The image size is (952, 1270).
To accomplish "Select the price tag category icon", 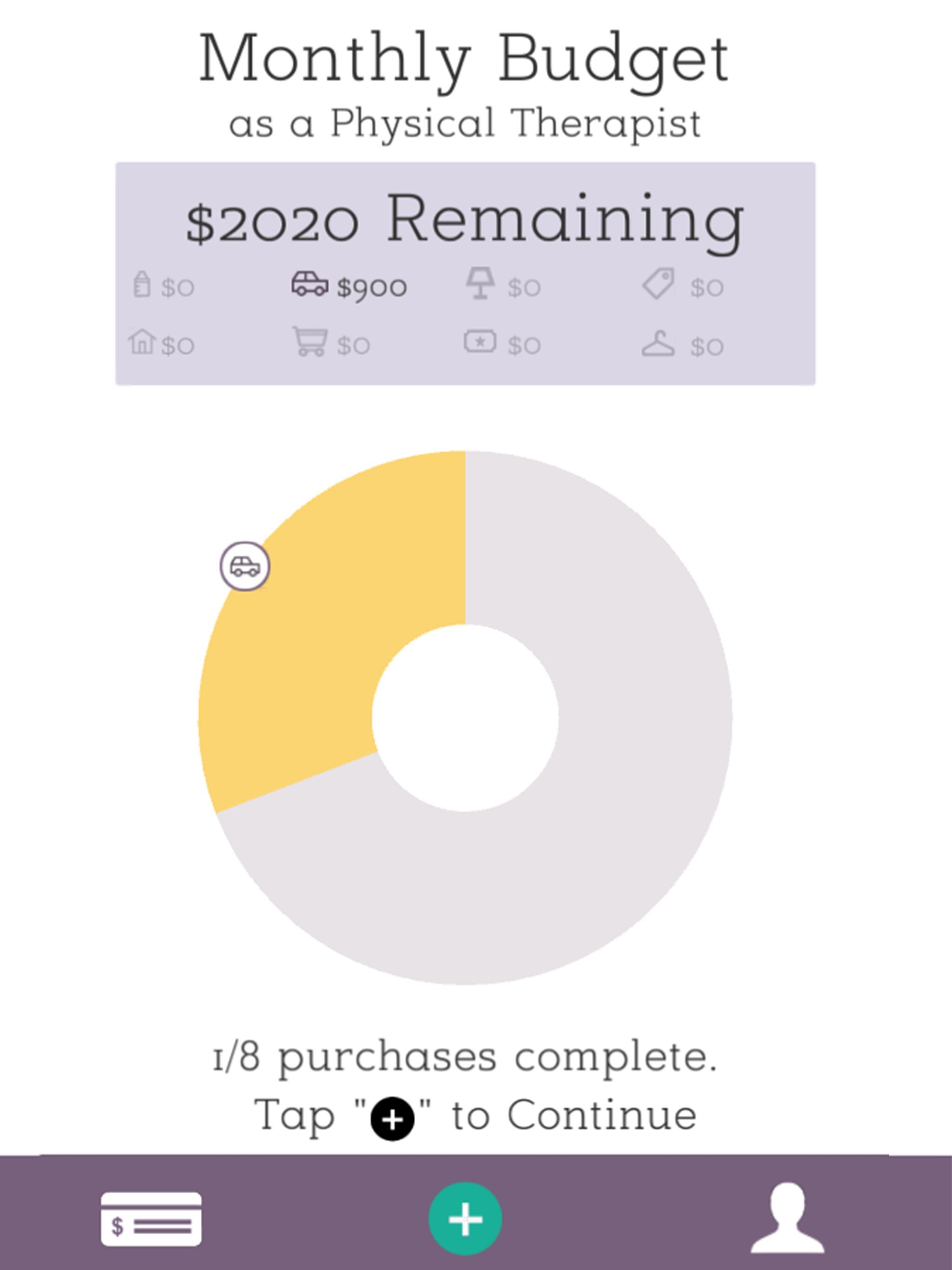I will pos(658,283).
